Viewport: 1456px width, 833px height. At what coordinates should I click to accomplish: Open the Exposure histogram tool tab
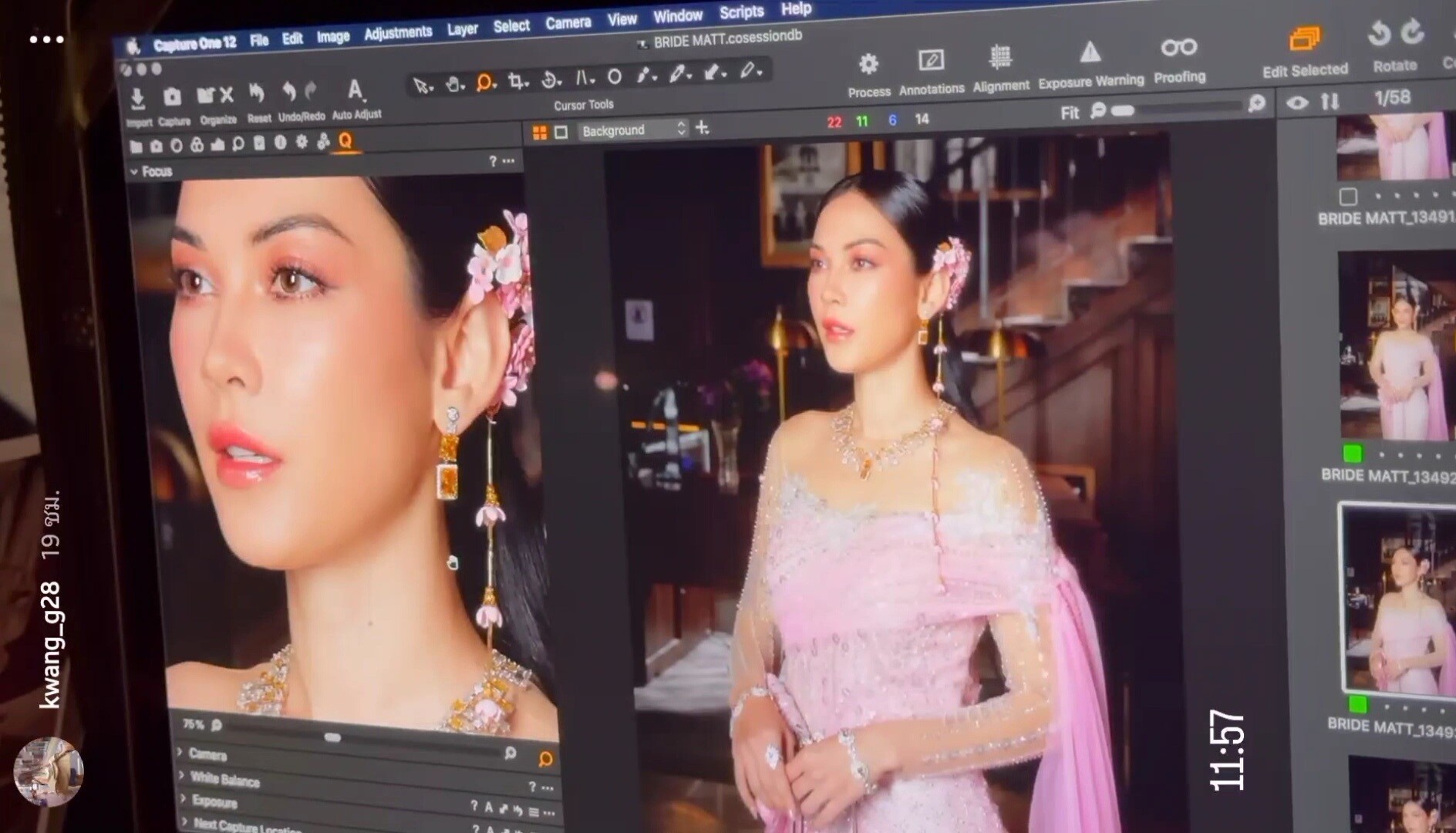coord(217,144)
